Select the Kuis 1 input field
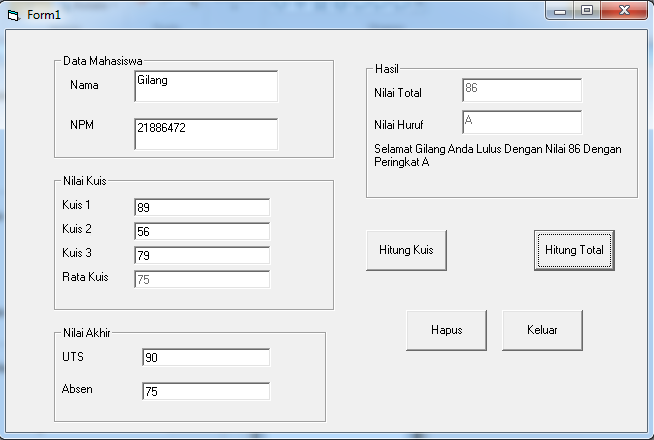This screenshot has width=654, height=440. pos(202,207)
